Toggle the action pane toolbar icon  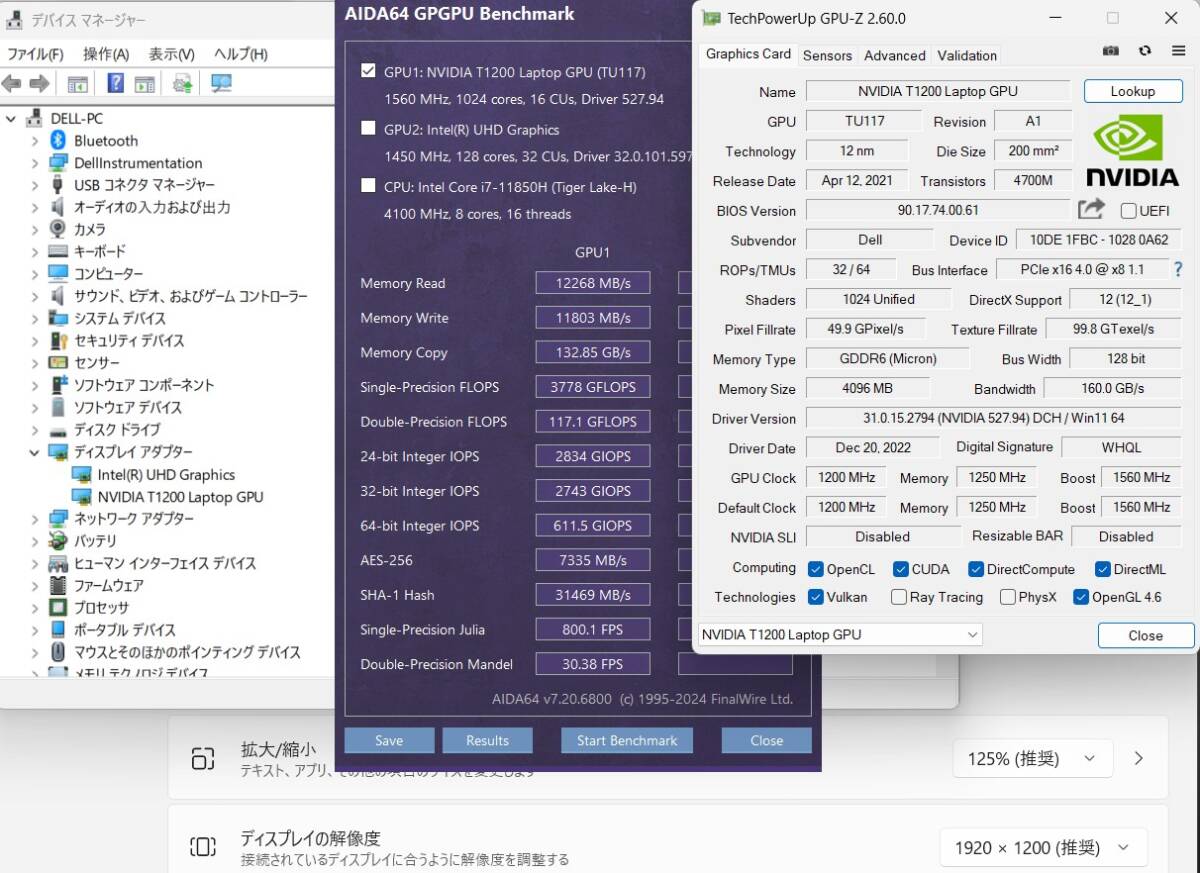(x=144, y=84)
